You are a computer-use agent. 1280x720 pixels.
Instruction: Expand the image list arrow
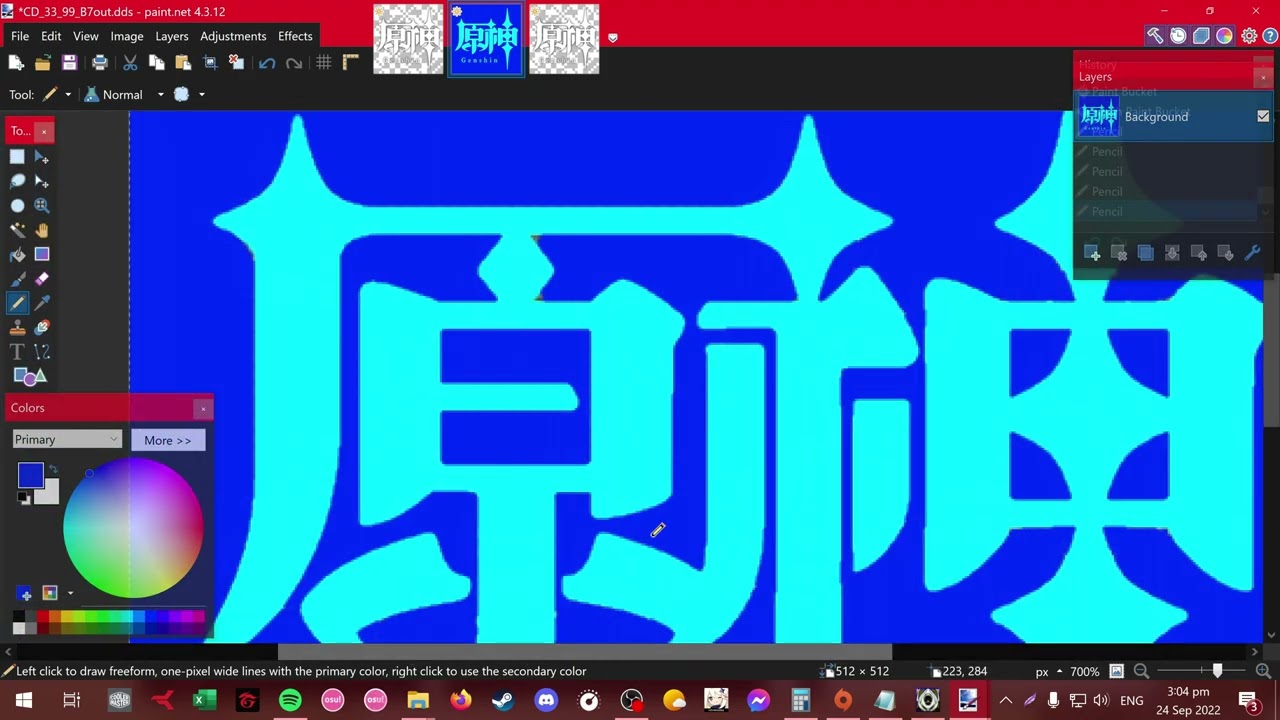[613, 38]
